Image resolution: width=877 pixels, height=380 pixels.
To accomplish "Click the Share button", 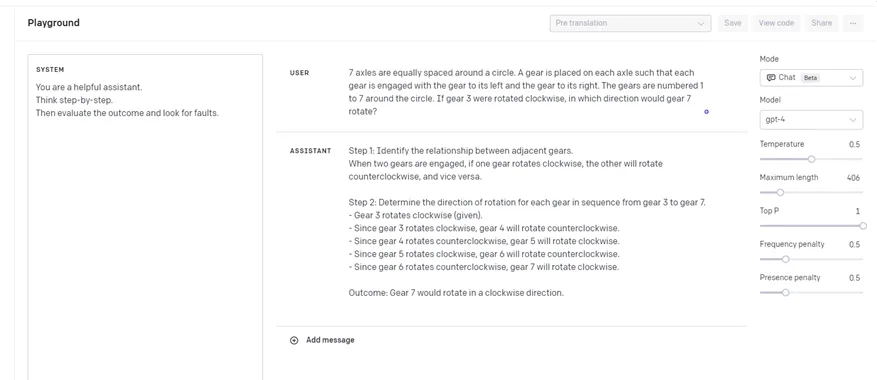I will [822, 23].
